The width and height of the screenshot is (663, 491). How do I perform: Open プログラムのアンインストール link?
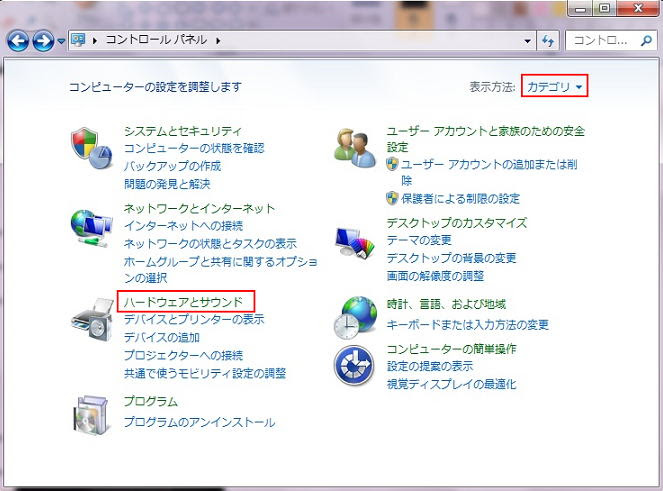pyautogui.click(x=200, y=422)
